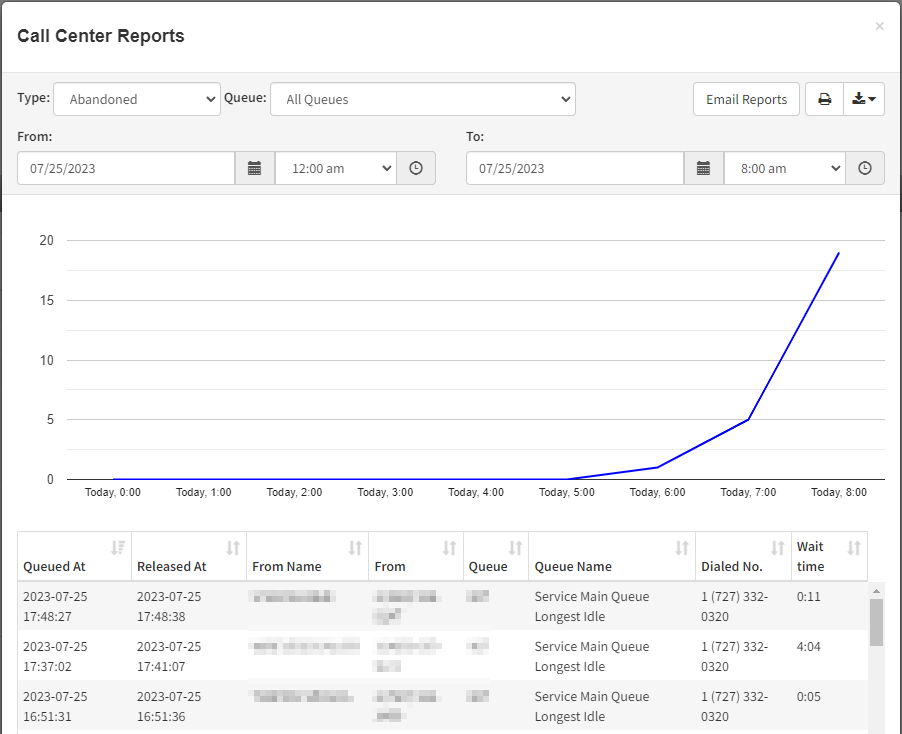Click the To time clock icon
Screen dimensions: 902x734
click(x=865, y=168)
